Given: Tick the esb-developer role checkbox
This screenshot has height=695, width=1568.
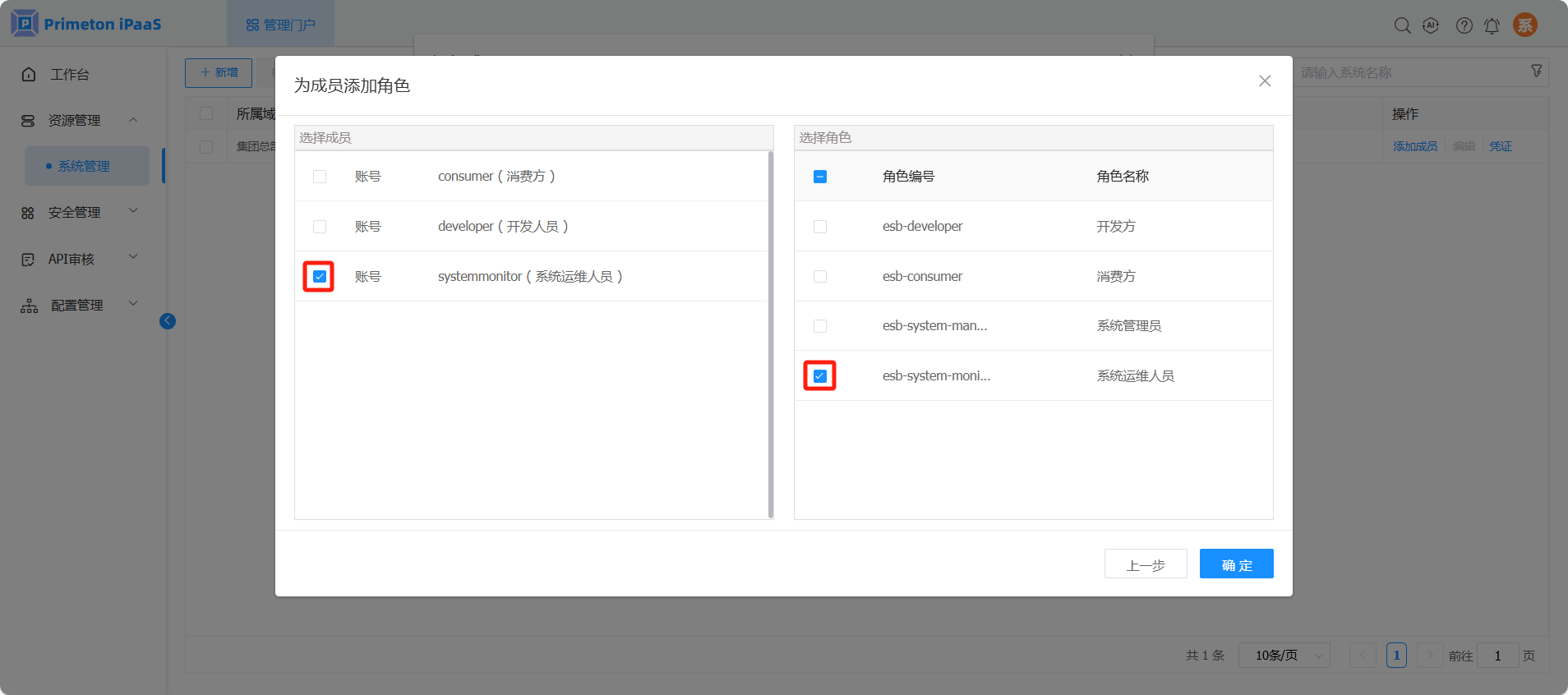Looking at the screenshot, I should [820, 227].
